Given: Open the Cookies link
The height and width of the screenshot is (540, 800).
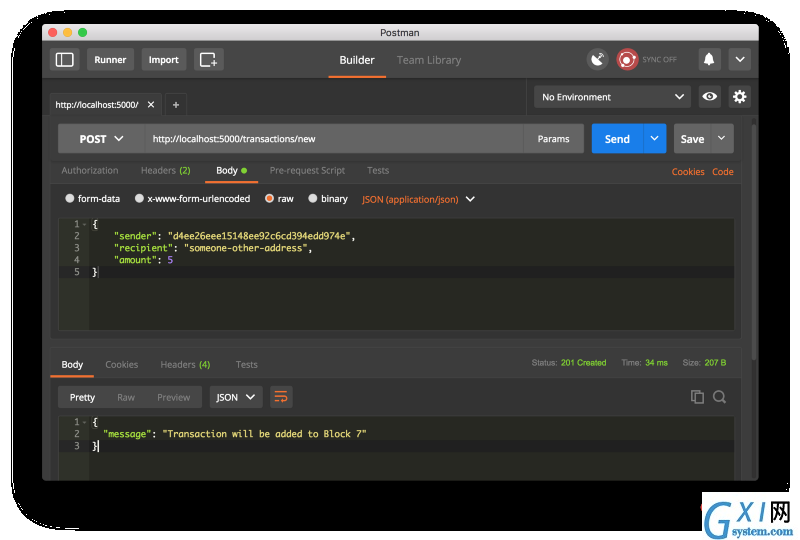Looking at the screenshot, I should pos(688,171).
